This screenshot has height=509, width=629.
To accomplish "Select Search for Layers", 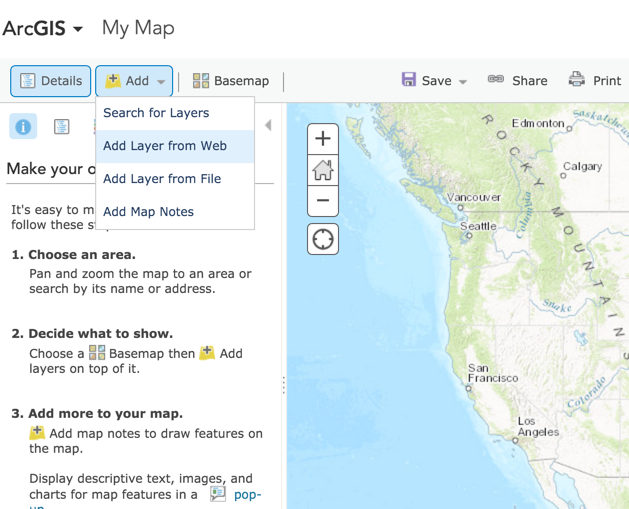I will (x=156, y=113).
